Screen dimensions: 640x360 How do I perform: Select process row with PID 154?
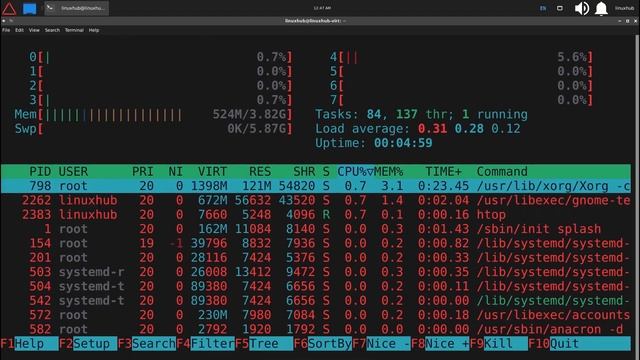pyautogui.click(x=316, y=243)
